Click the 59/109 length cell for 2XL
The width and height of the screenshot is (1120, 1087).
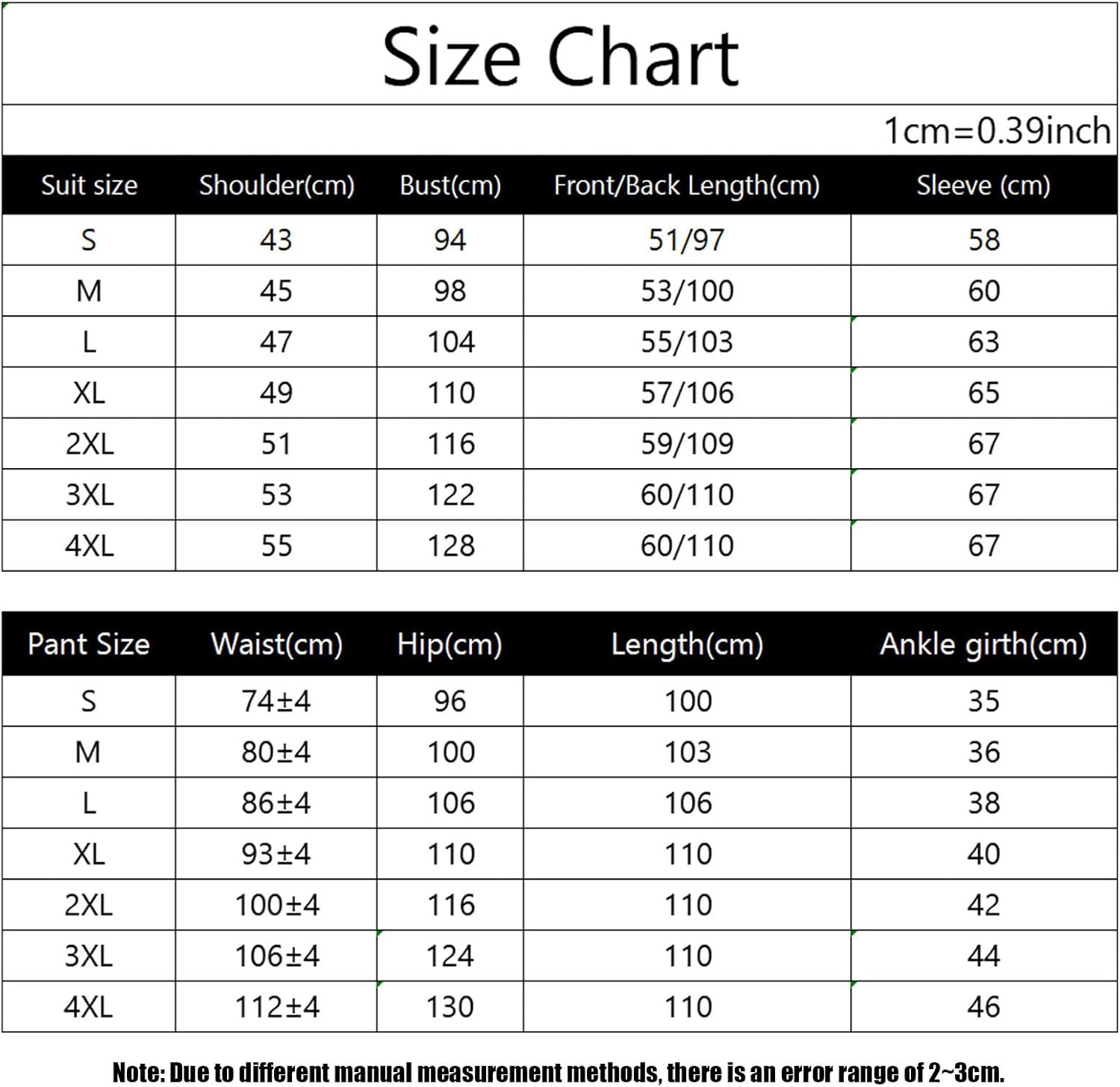pos(687,443)
